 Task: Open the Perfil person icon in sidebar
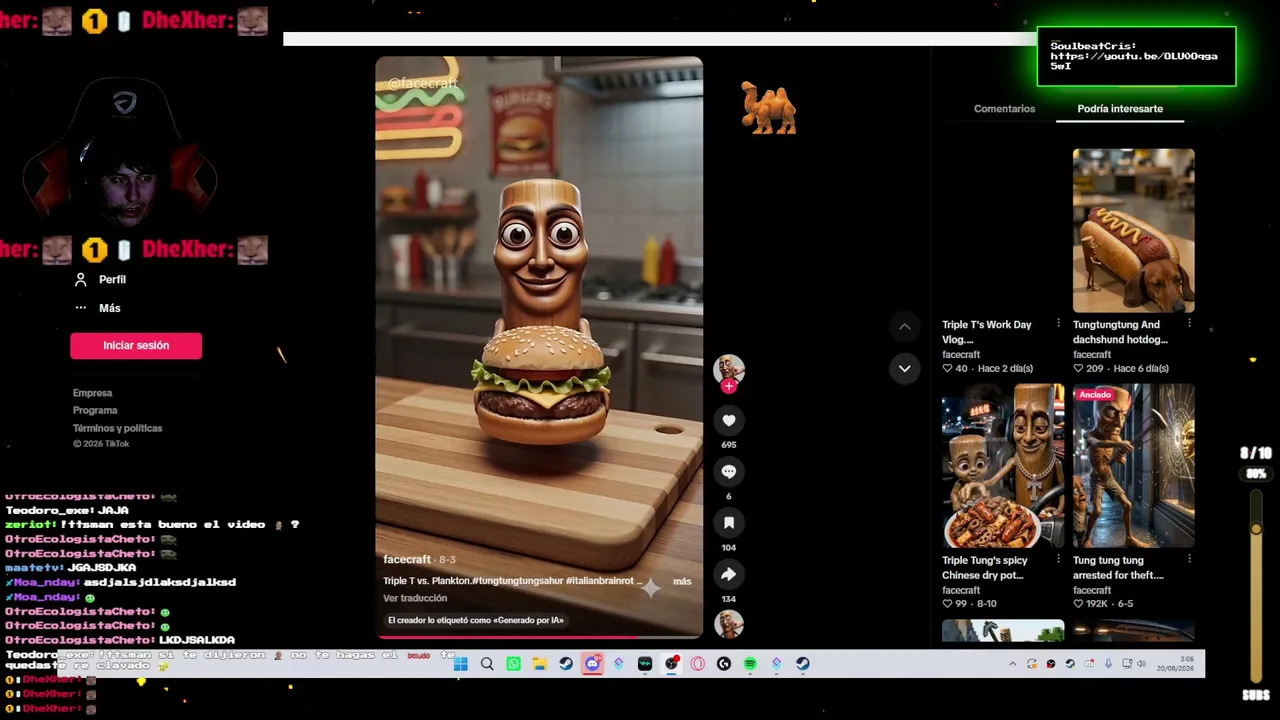tap(81, 280)
